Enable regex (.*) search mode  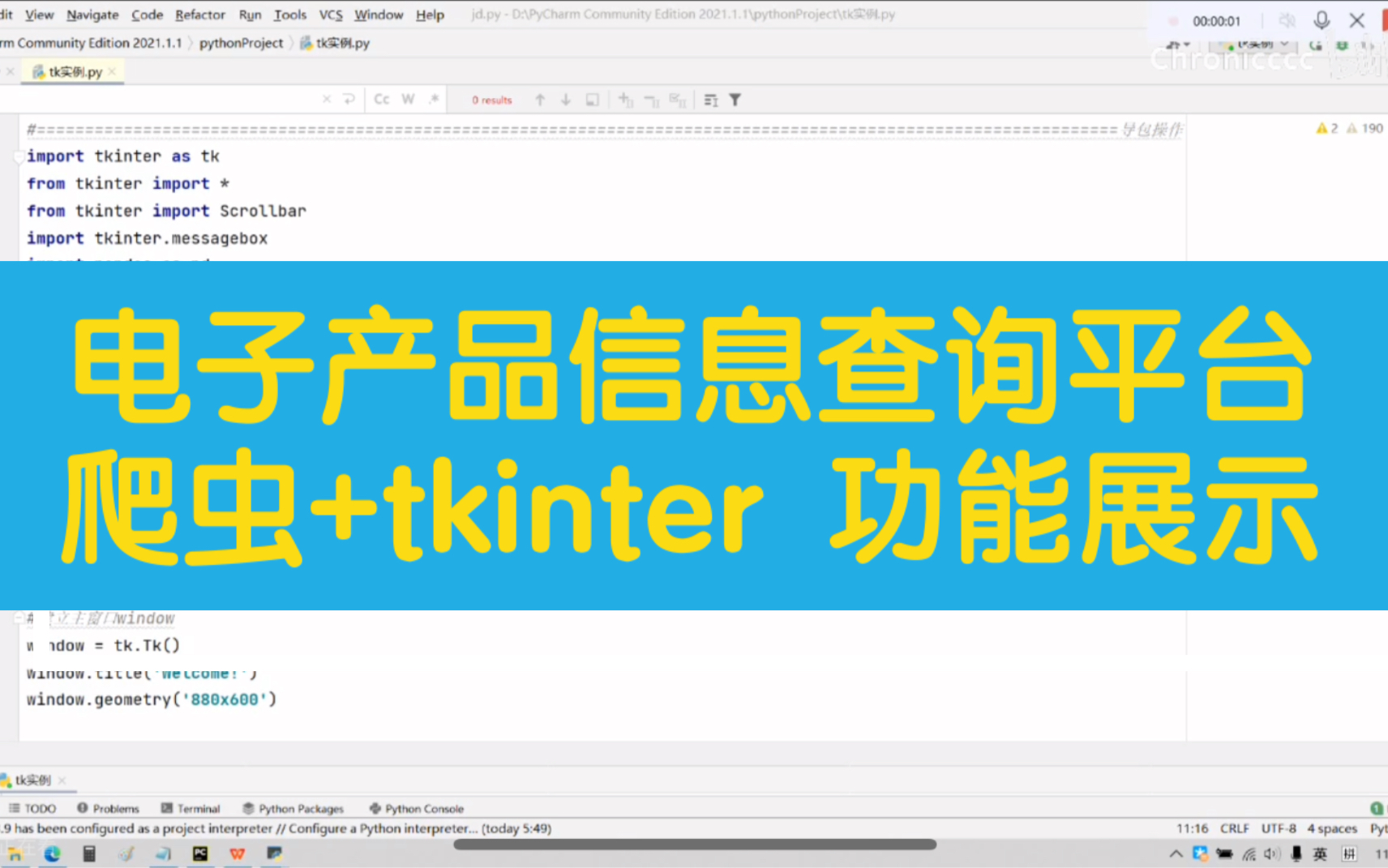point(435,98)
